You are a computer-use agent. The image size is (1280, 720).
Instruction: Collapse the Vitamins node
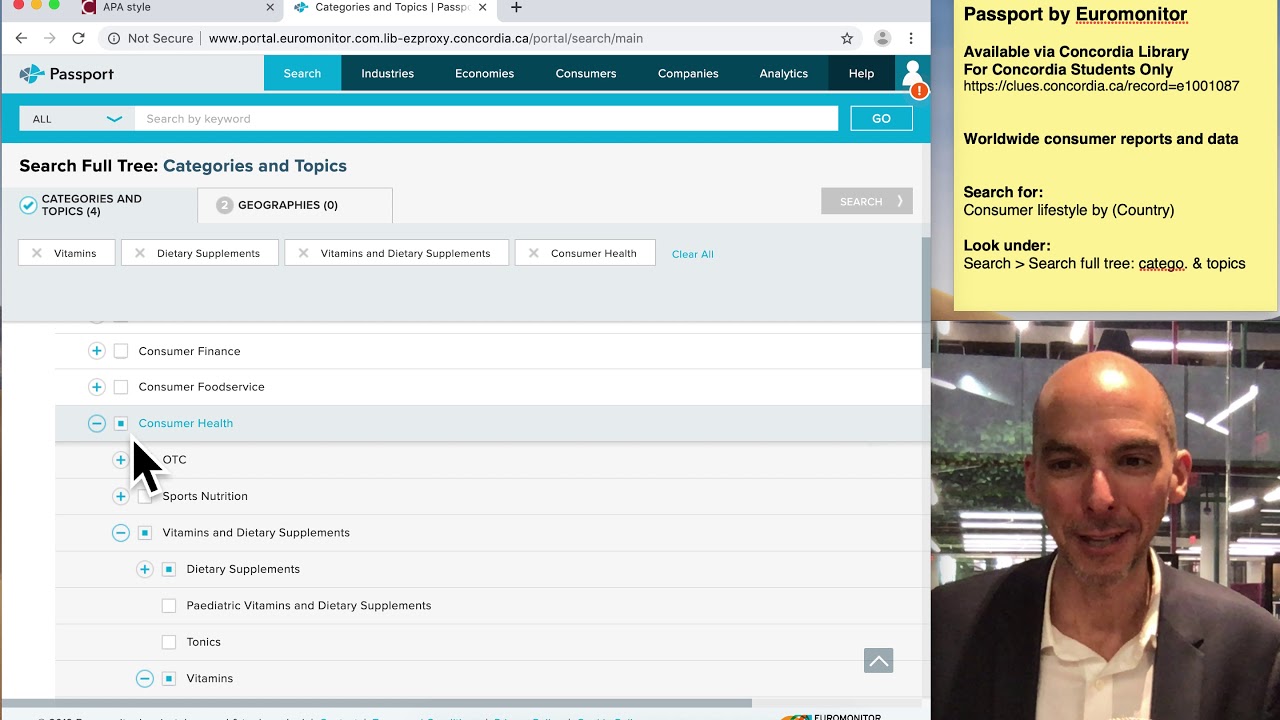(x=145, y=678)
